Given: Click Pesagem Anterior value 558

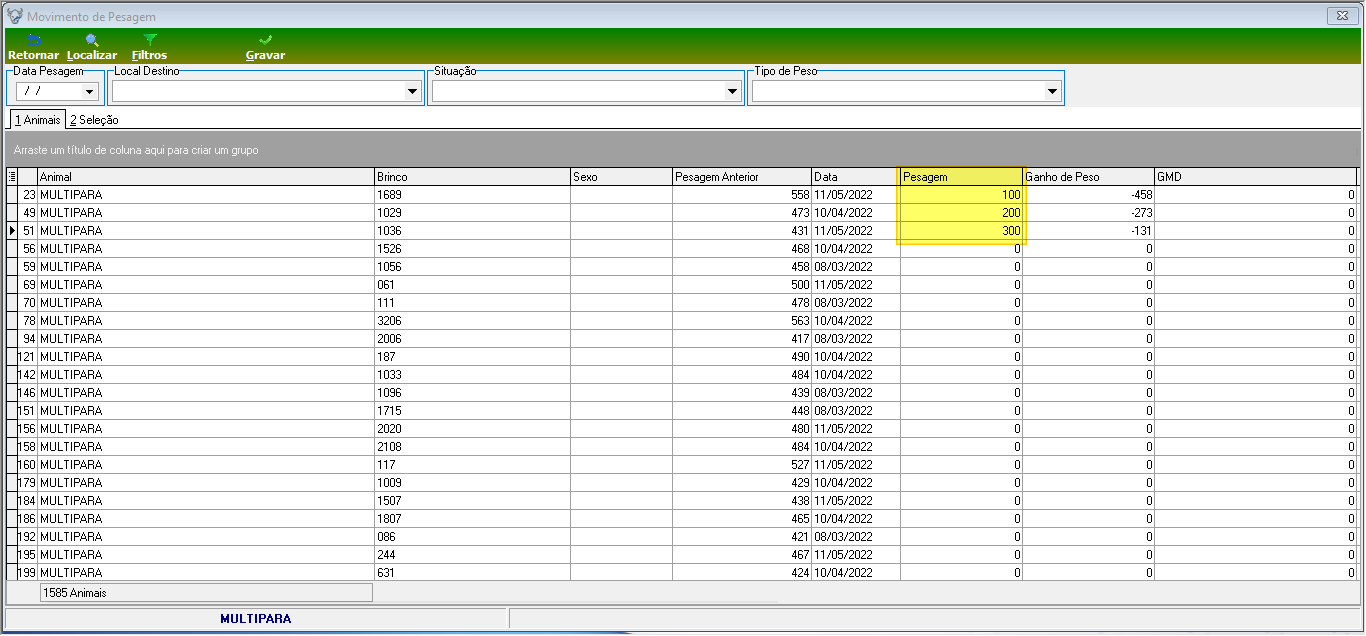Looking at the screenshot, I should click(x=741, y=195).
